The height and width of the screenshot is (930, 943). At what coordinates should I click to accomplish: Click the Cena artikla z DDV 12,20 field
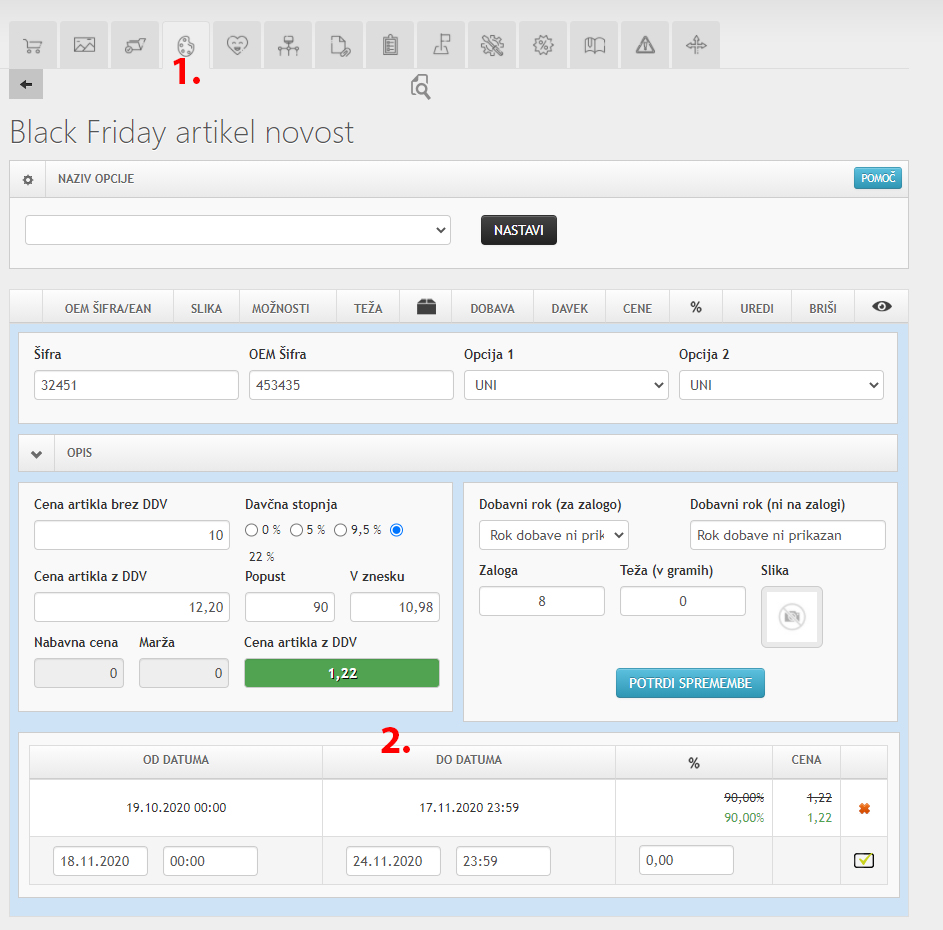click(x=132, y=607)
